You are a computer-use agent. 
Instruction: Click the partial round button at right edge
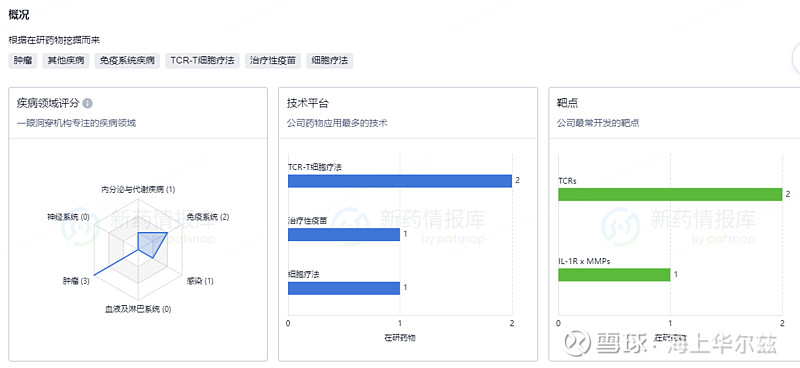pyautogui.click(x=796, y=59)
